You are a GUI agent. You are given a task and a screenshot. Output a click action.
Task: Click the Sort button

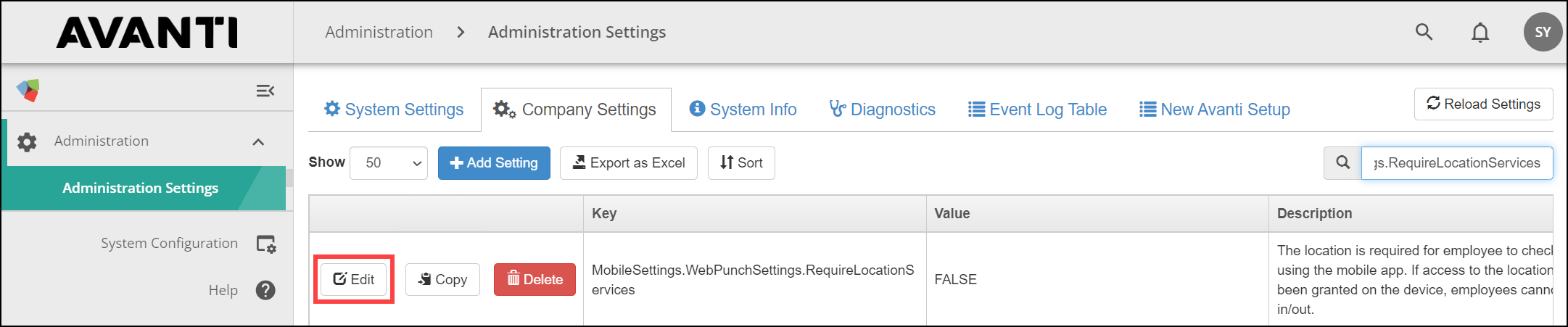click(x=741, y=163)
